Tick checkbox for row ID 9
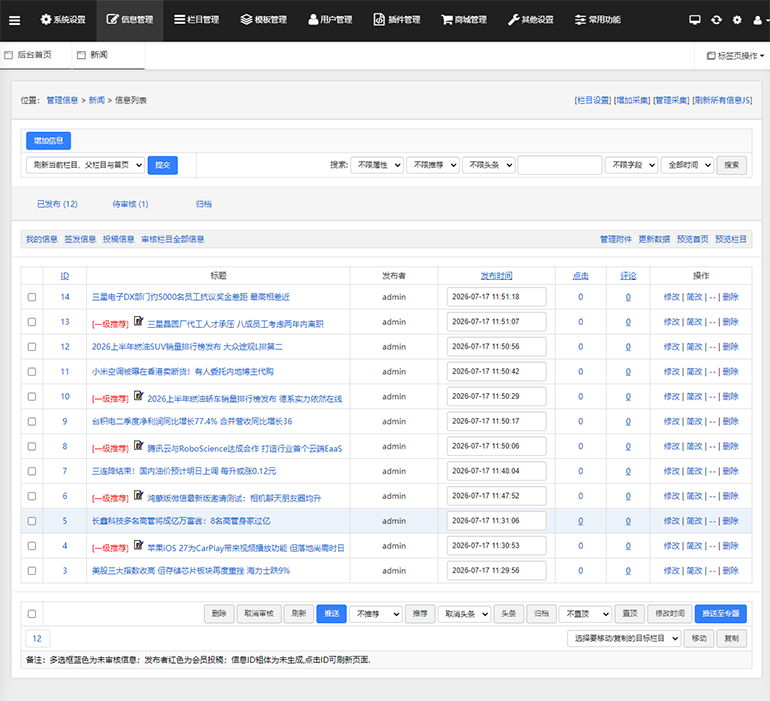 (32, 421)
